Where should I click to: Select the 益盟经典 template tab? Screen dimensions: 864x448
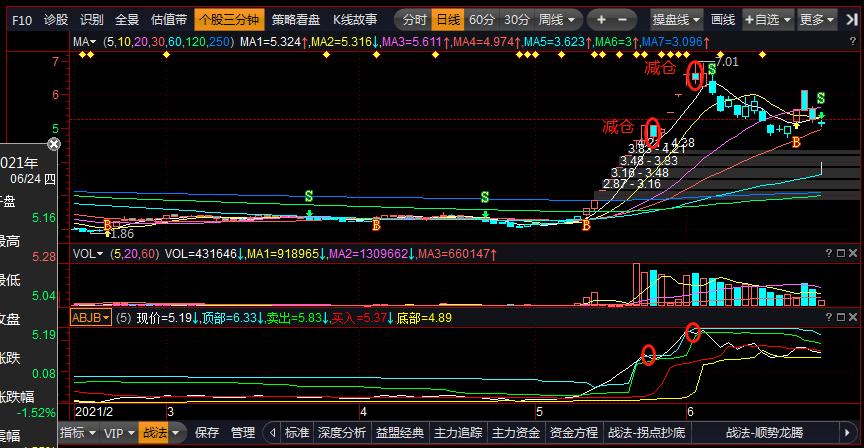399,433
